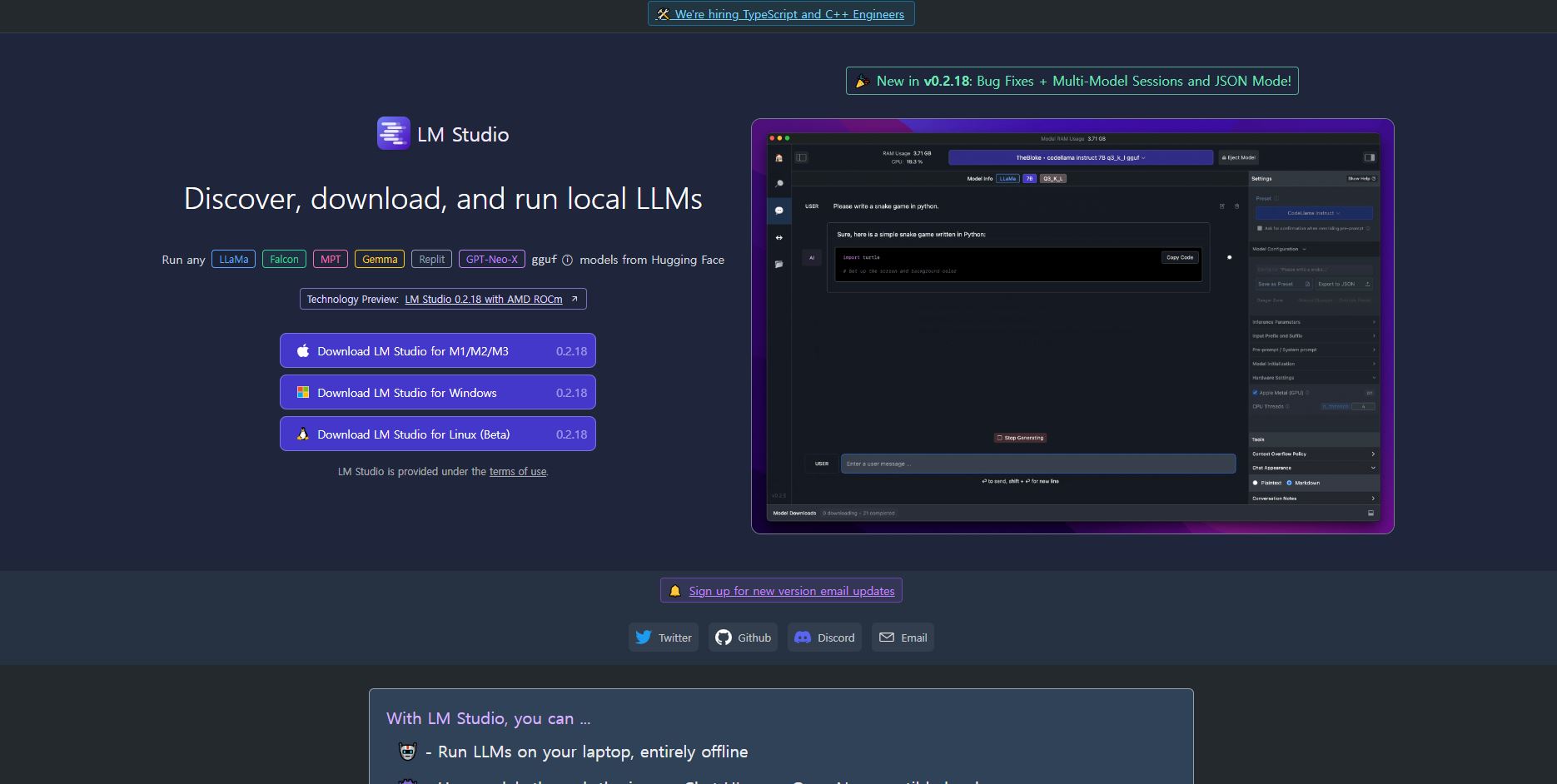Open the Github social link
This screenshot has width=1557, height=784.
point(743,638)
